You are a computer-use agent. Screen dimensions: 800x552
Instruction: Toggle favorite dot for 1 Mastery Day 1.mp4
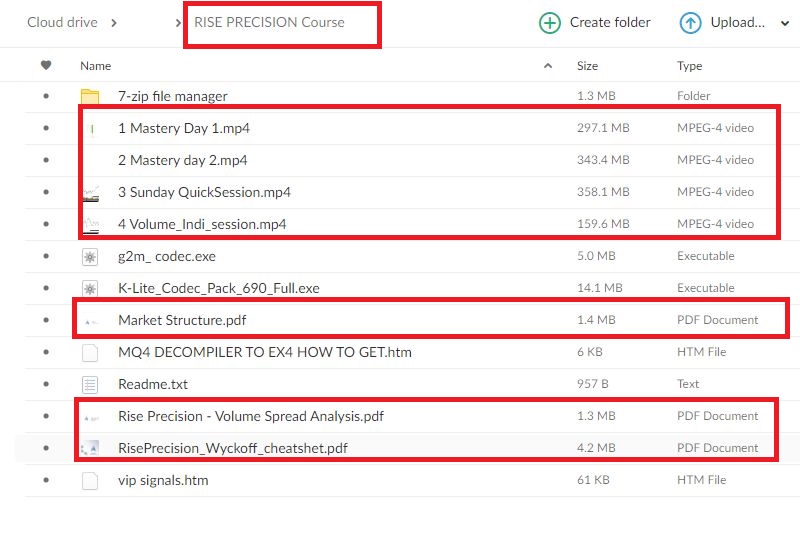46,128
